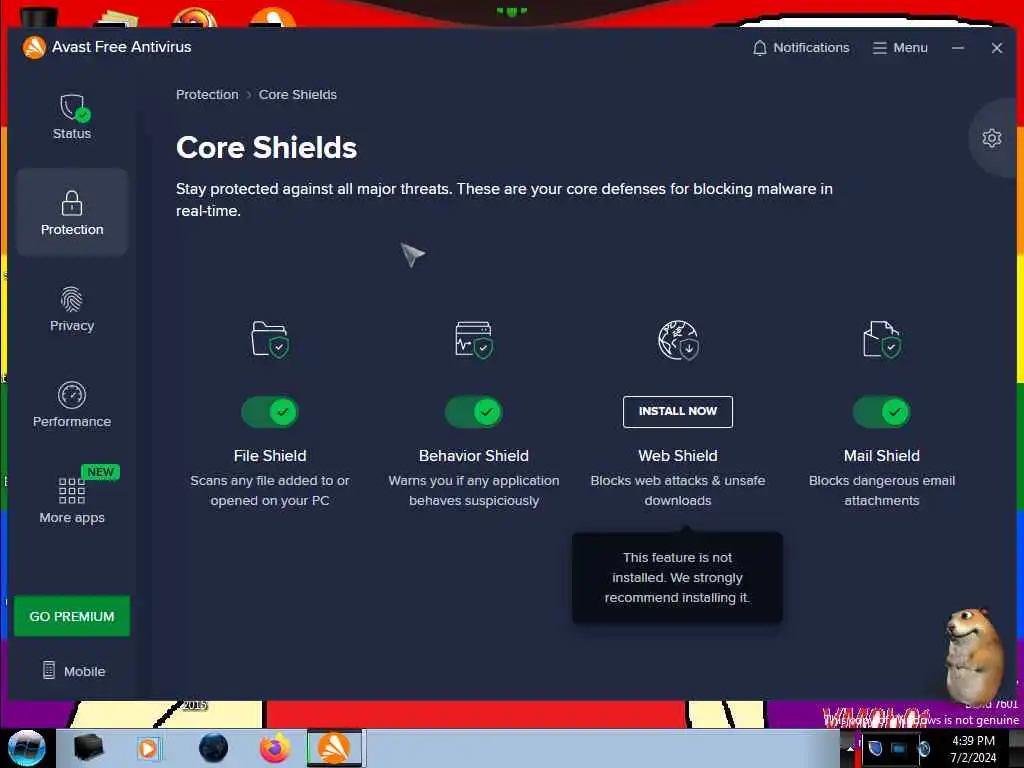Open the black box taskbar icon
Screen dimensions: 1024x768
point(89,748)
